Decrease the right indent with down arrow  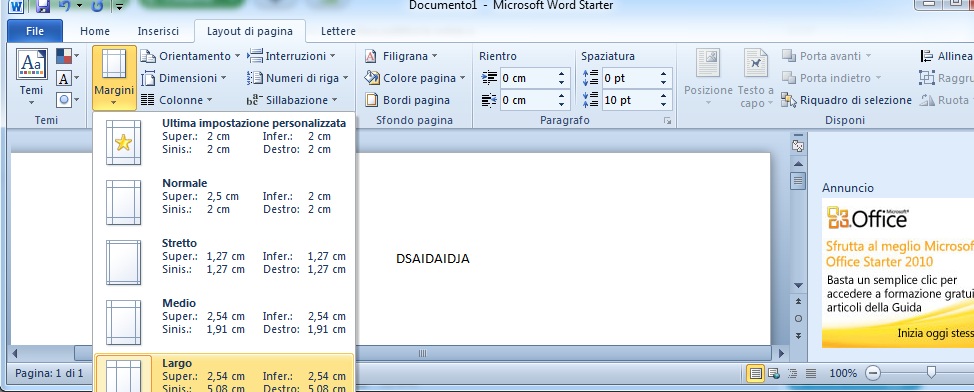pyautogui.click(x=562, y=104)
